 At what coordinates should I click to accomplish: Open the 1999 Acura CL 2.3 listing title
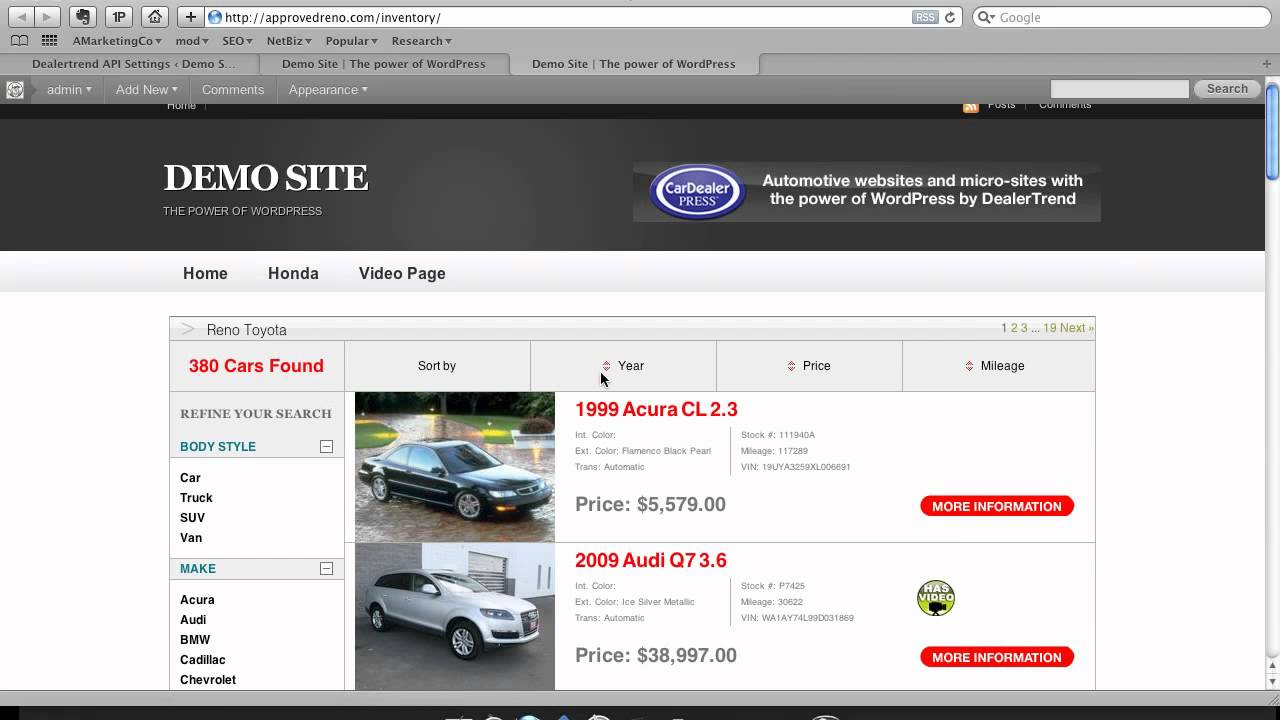[656, 409]
